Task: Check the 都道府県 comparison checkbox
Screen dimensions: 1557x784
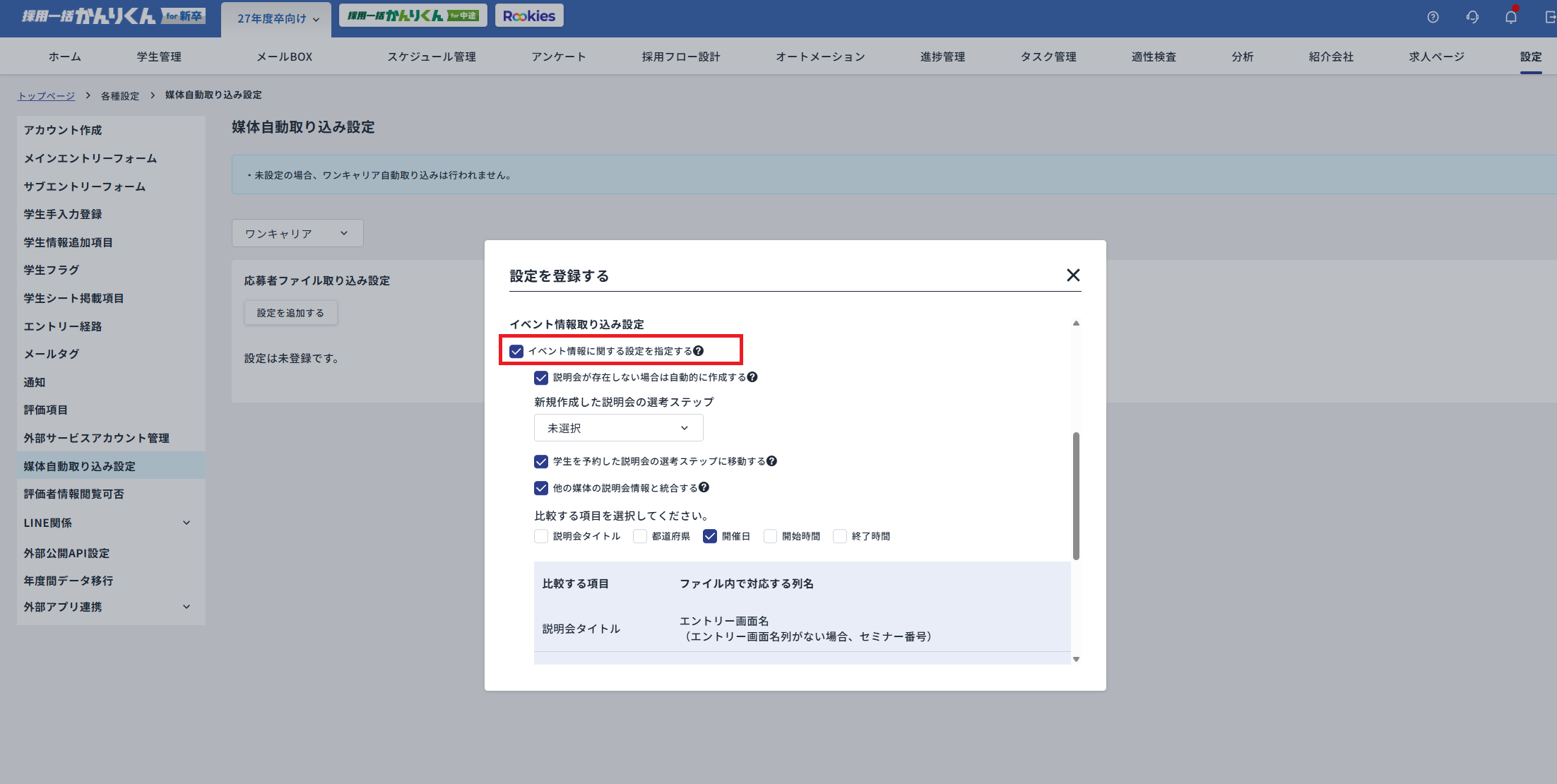Action: 640,536
